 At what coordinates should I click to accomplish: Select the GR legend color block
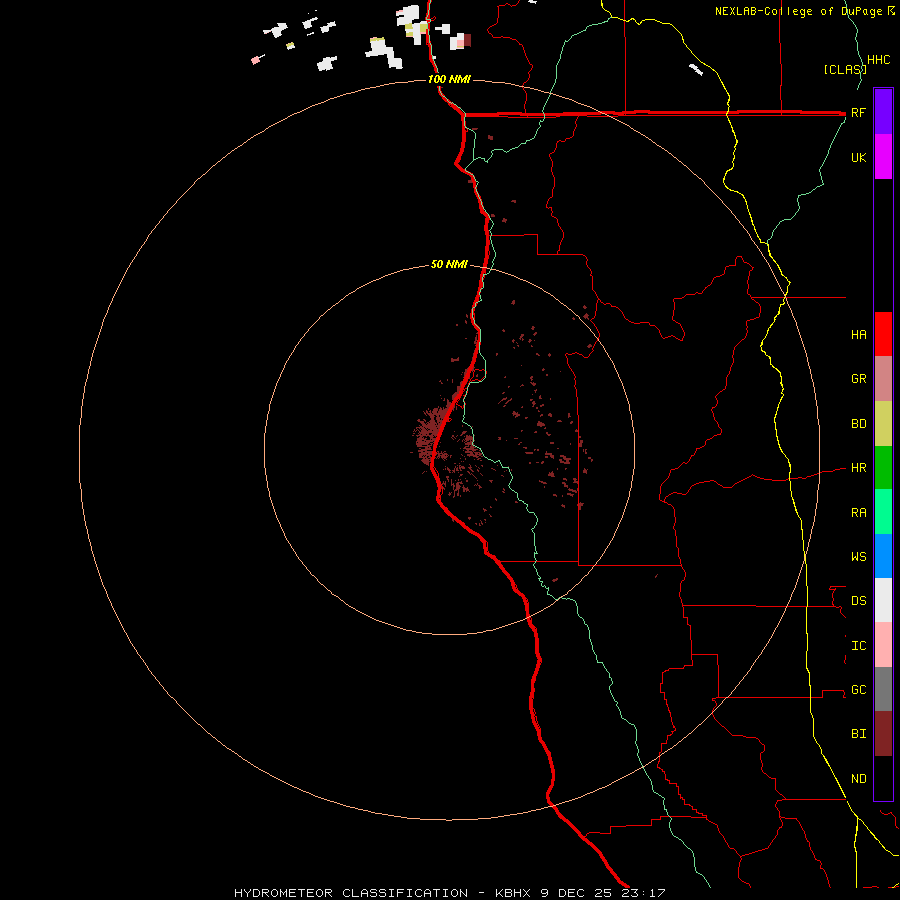coord(883,379)
